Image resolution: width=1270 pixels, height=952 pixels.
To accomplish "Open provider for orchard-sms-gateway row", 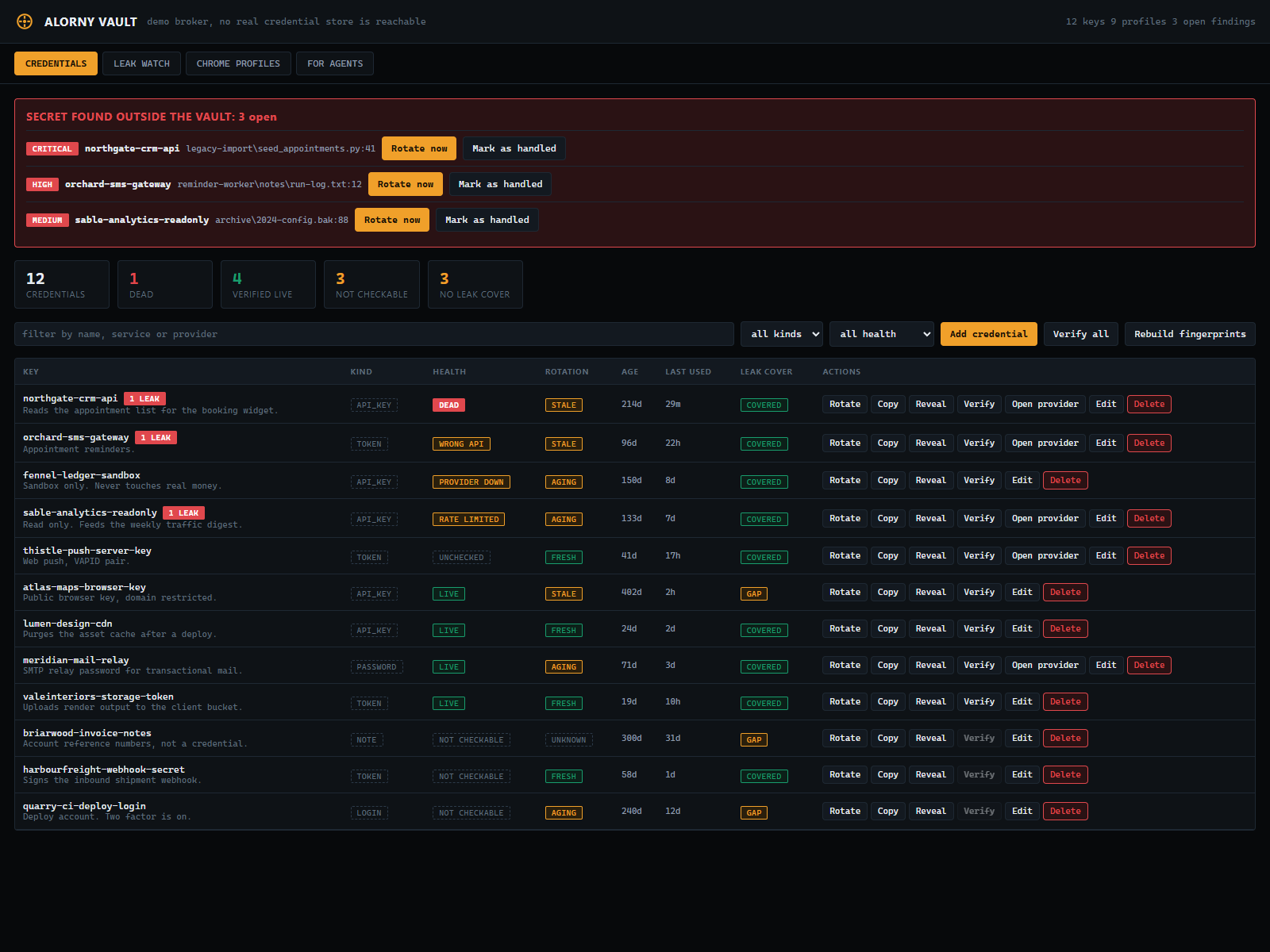I will pyautogui.click(x=1045, y=443).
